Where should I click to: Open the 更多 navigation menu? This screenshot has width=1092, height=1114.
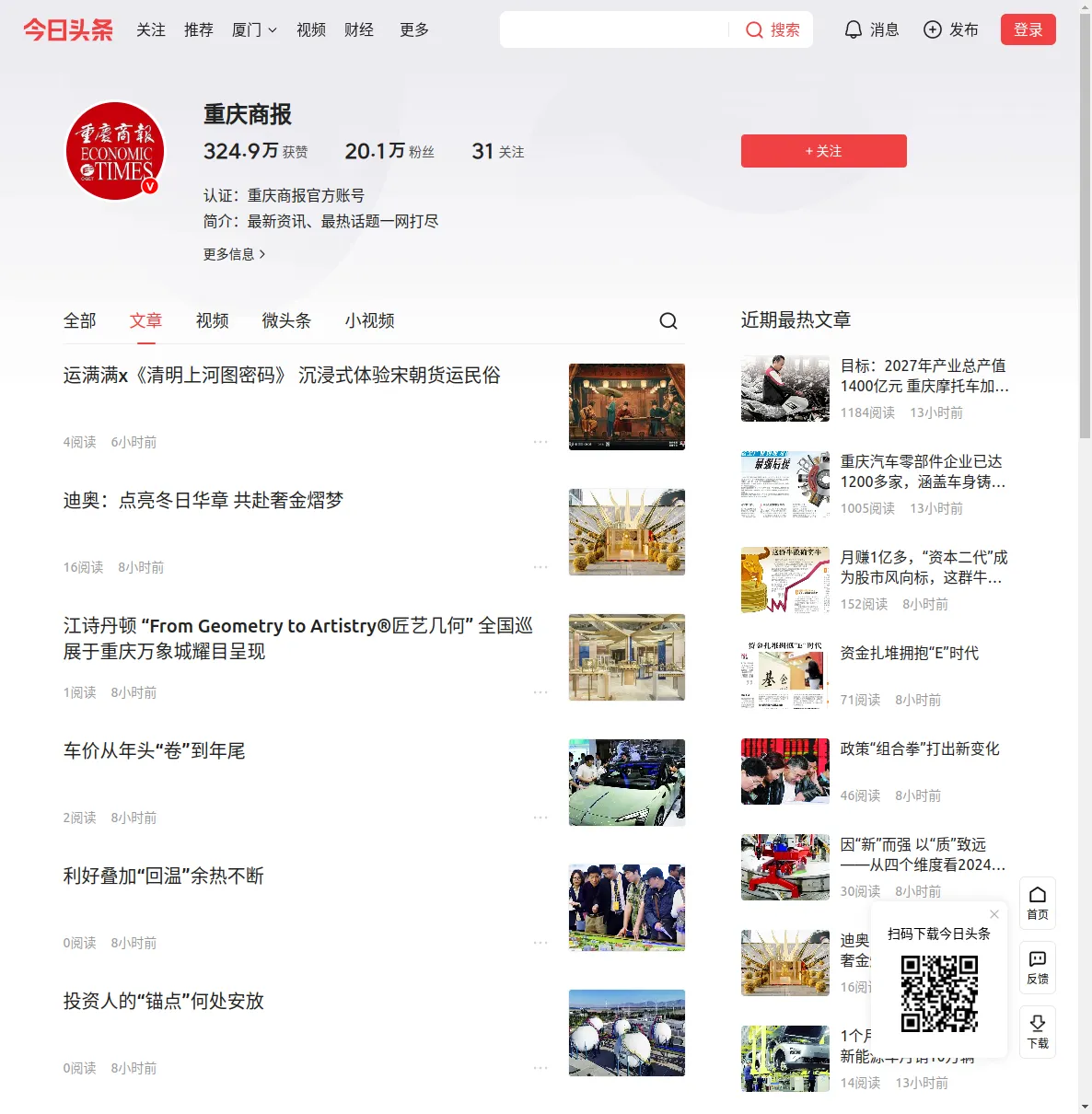pos(414,29)
